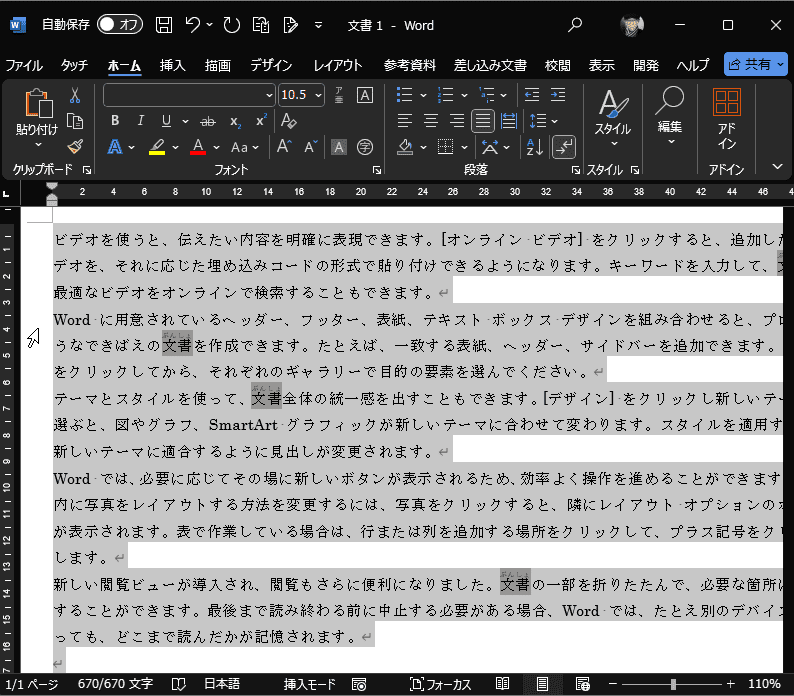Switch to the 挿入 tab
The width and height of the screenshot is (794, 696).
point(172,65)
